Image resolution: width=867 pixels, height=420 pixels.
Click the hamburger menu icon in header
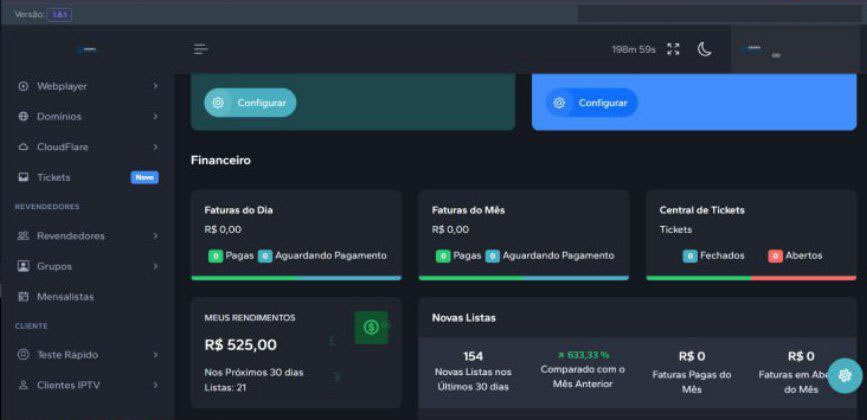pyautogui.click(x=201, y=49)
